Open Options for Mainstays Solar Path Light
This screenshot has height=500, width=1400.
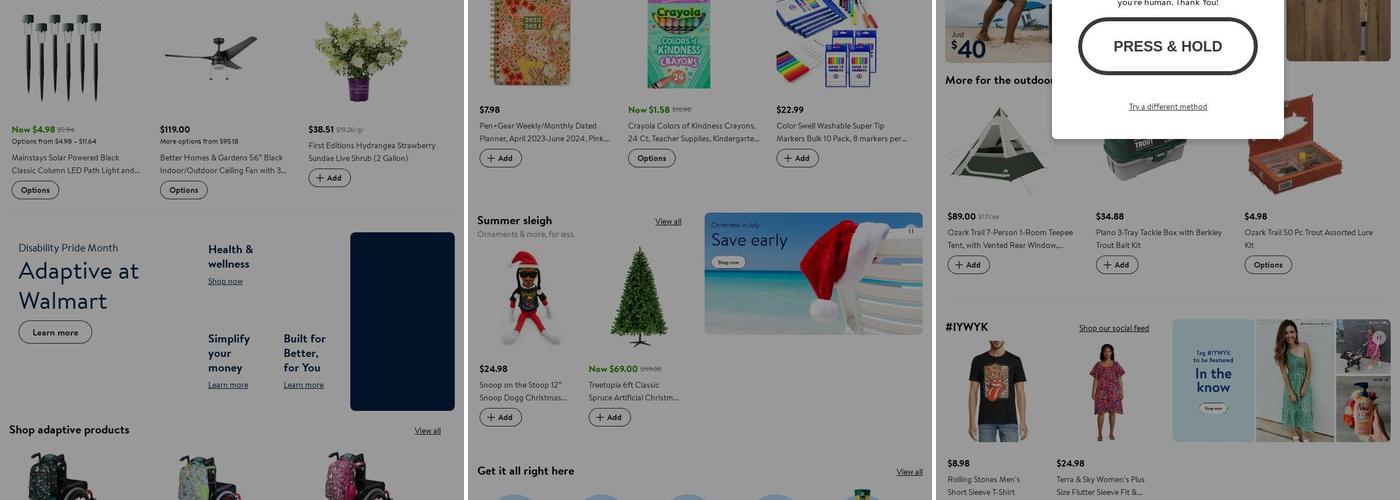click(x=35, y=190)
